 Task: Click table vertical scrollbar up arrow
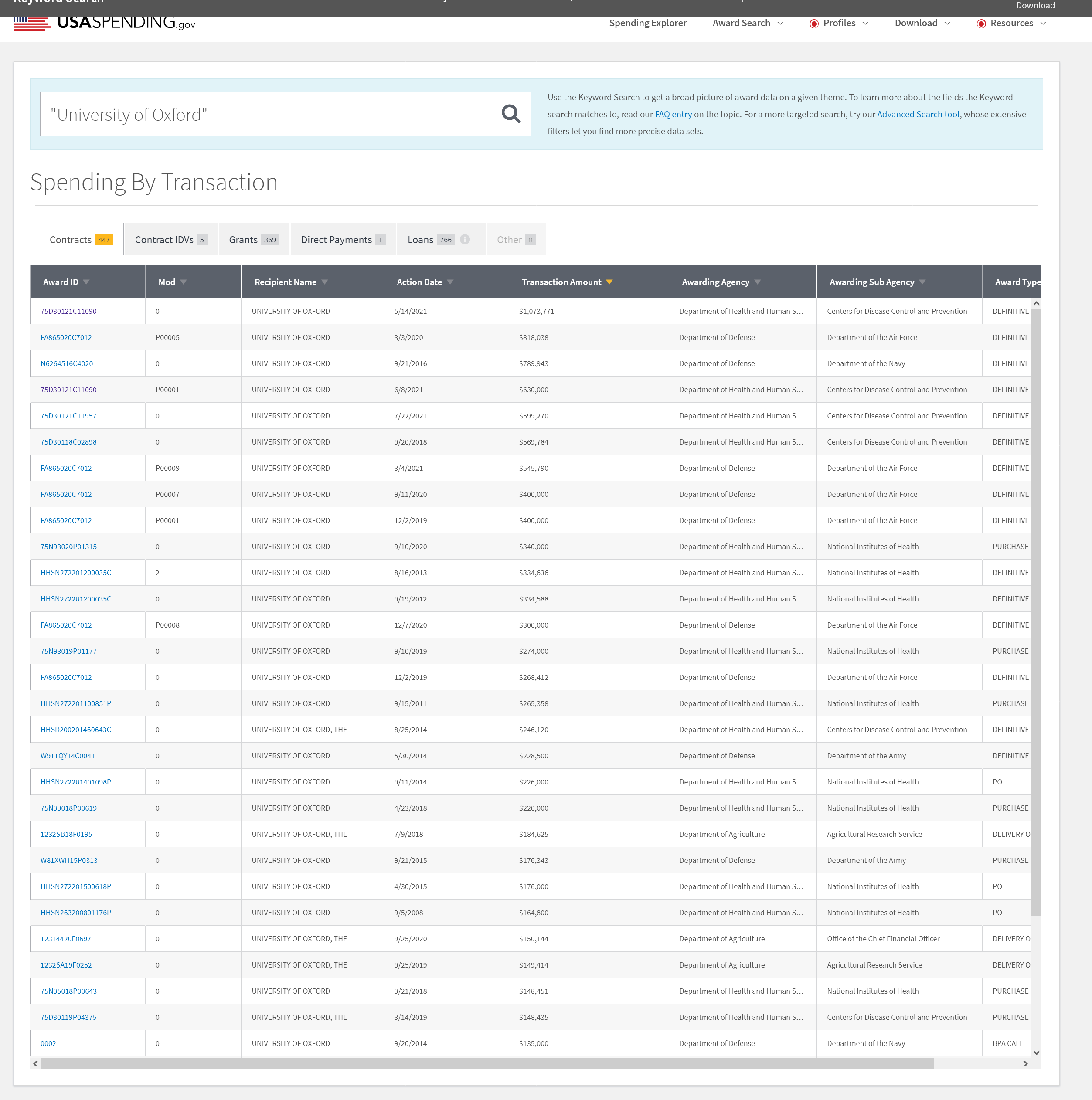pos(1036,303)
